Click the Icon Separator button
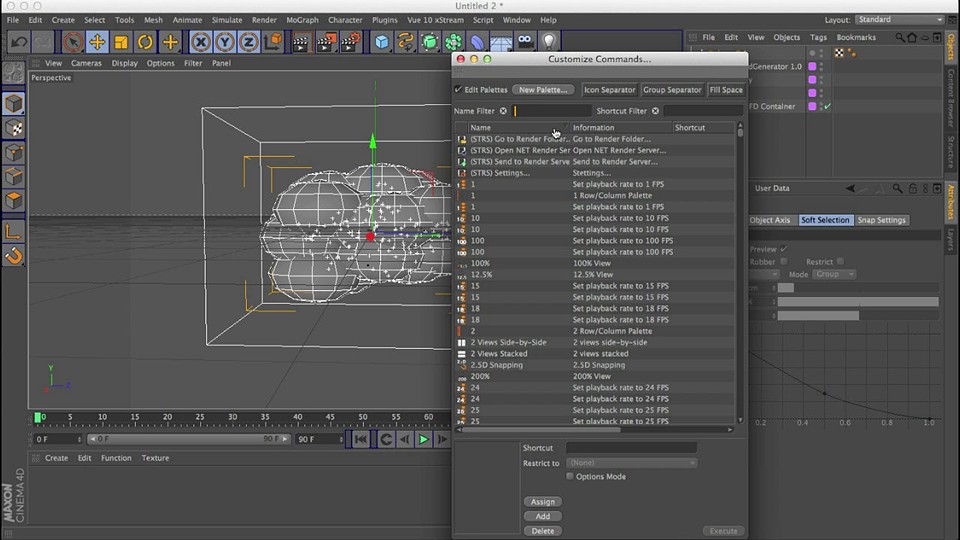This screenshot has width=960, height=540. (x=609, y=89)
